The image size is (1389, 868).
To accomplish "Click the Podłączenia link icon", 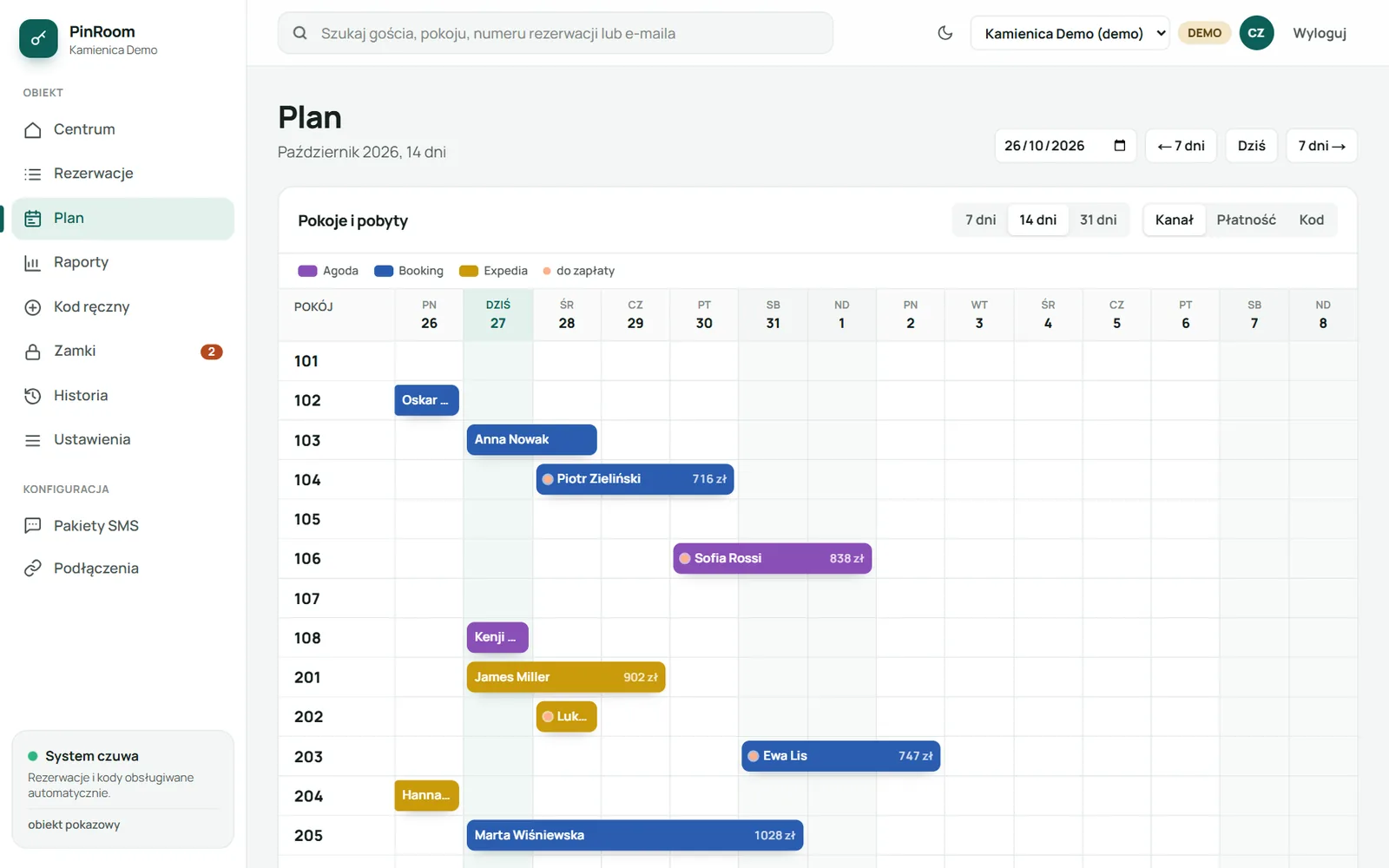I will tap(33, 569).
